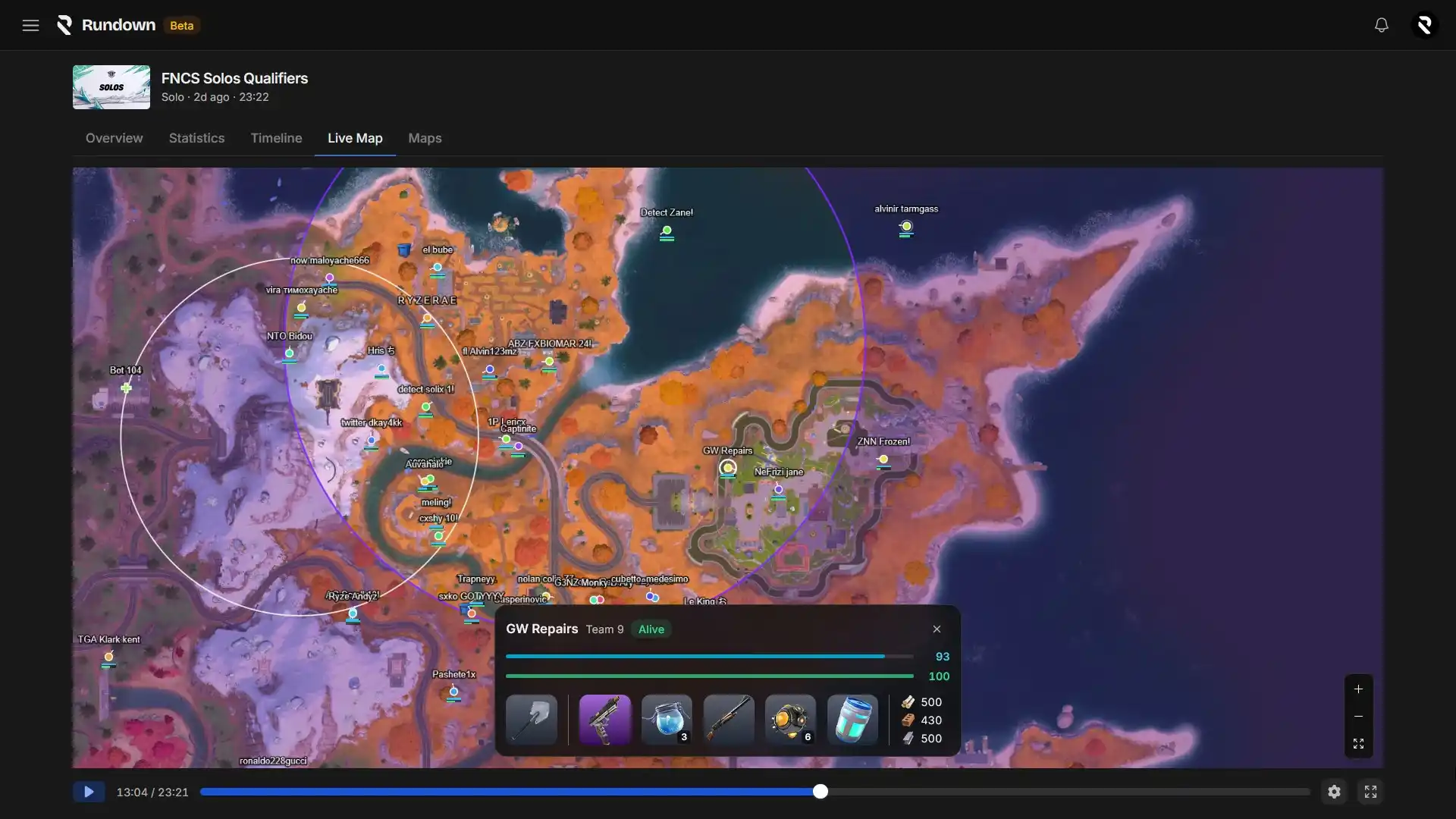1456x819 pixels.
Task: Open the FNCS Solos tournament thumbnail
Action: pyautogui.click(x=111, y=87)
